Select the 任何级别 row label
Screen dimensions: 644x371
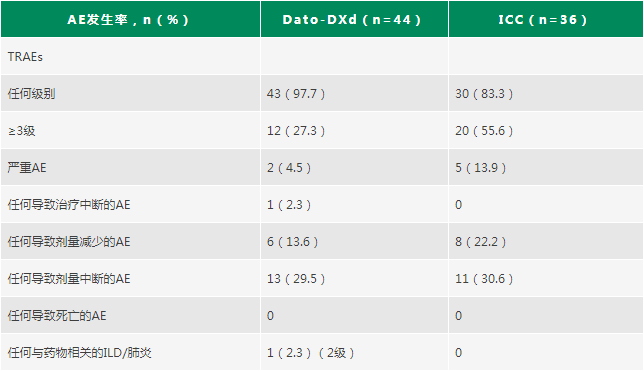click(x=31, y=94)
